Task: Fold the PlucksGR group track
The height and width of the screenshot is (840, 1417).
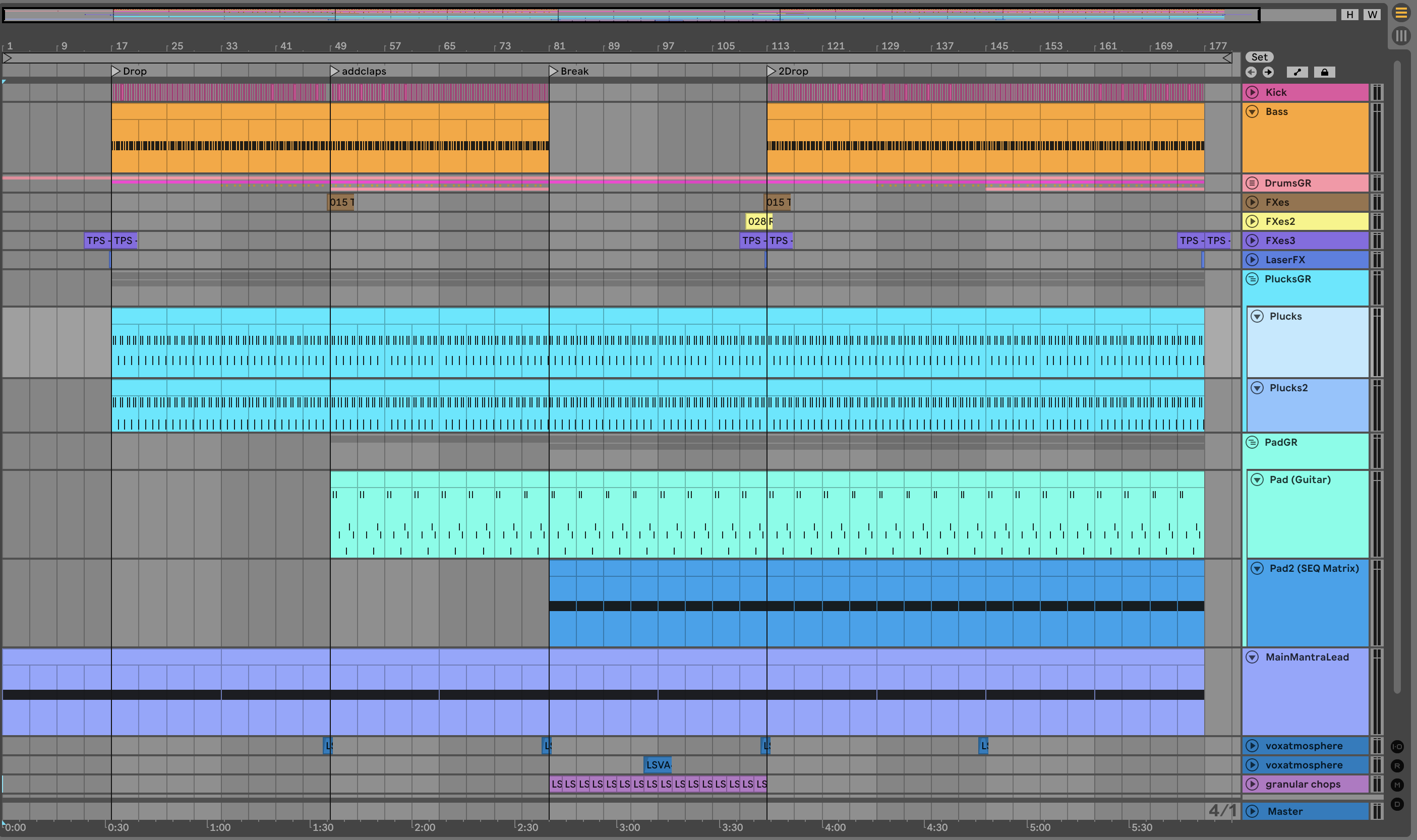Action: [1252, 279]
